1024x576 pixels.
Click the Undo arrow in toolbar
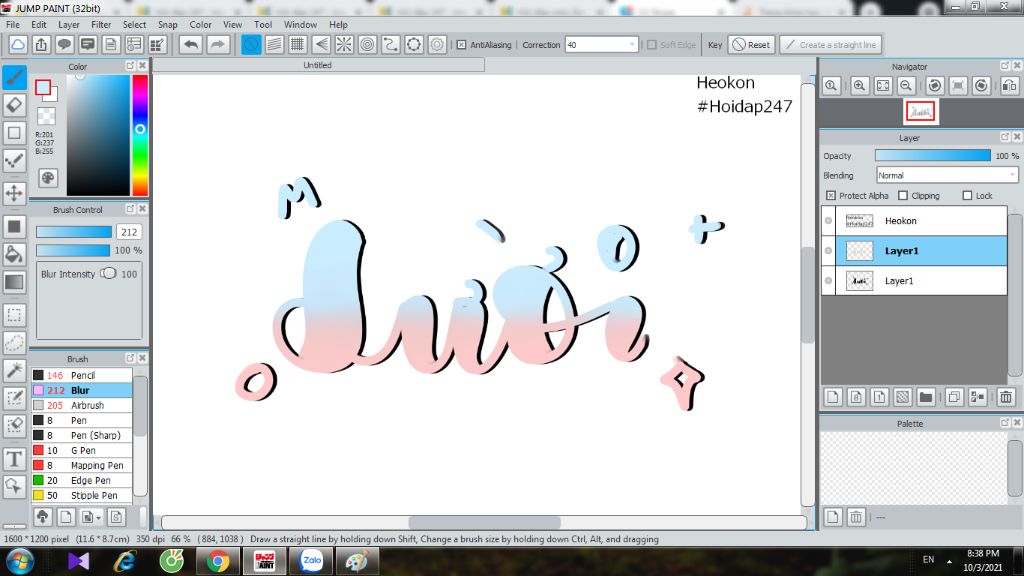pyautogui.click(x=191, y=44)
